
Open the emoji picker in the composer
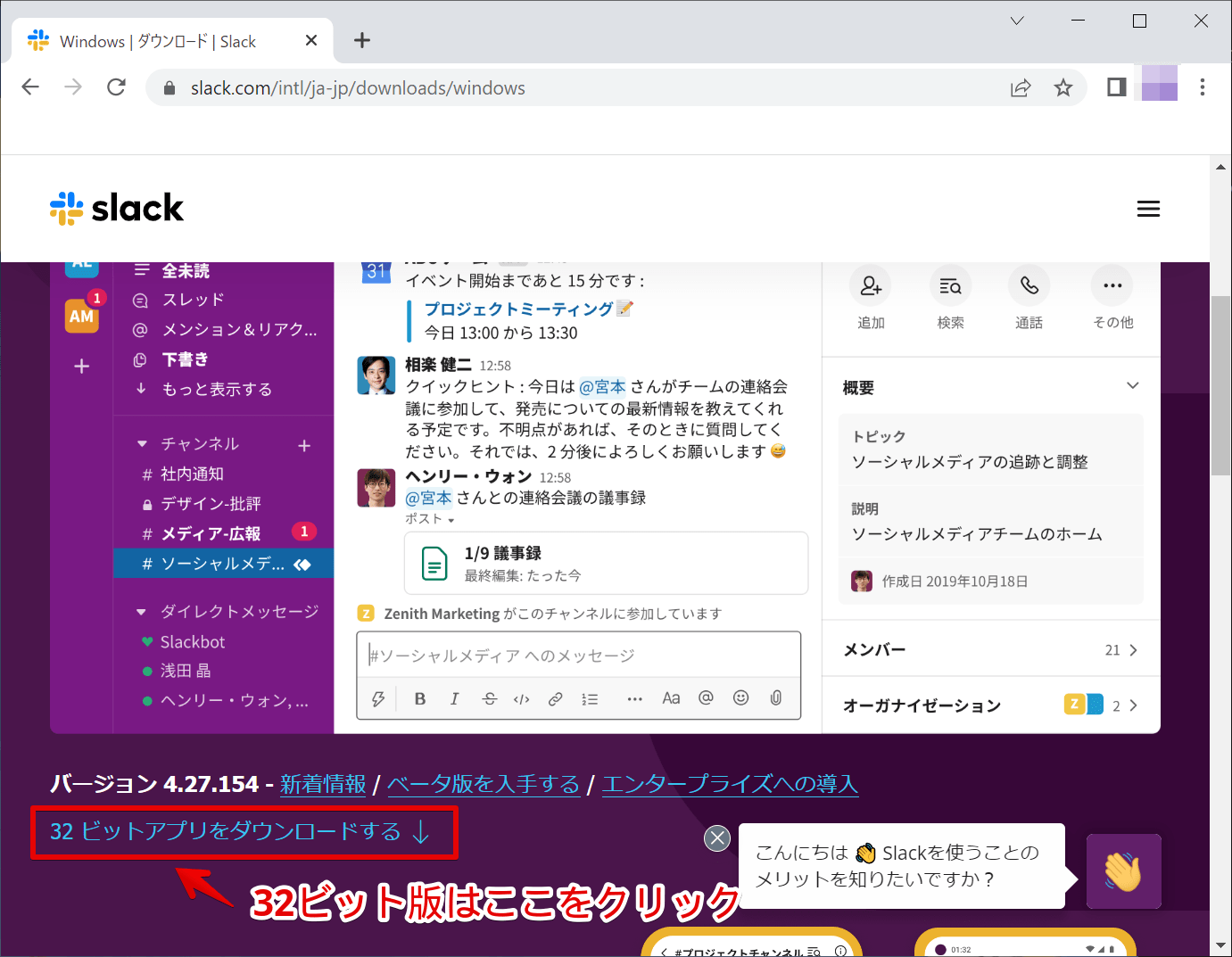point(740,698)
